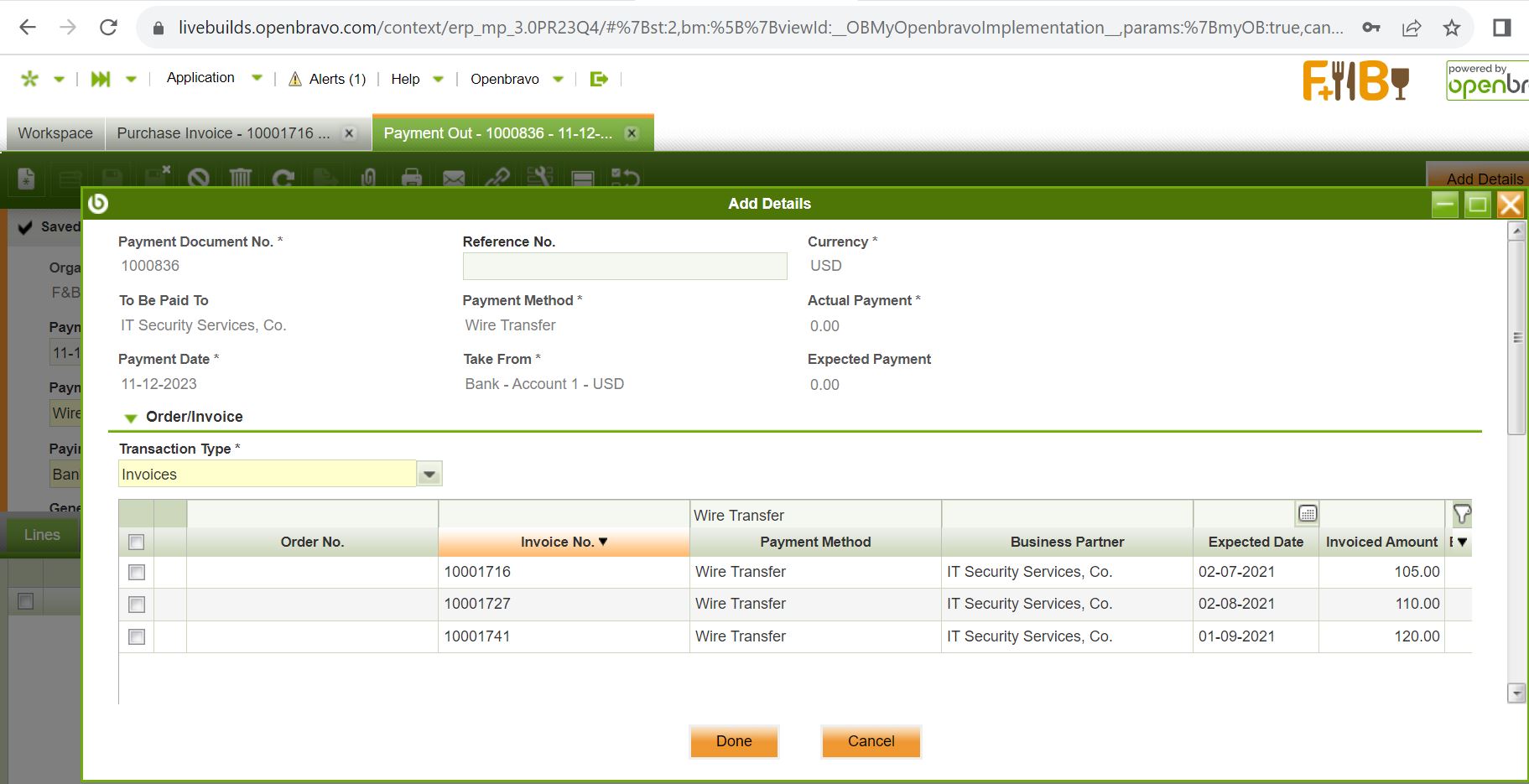Open the Application menu
Screen dimensions: 1529x784
(200, 78)
